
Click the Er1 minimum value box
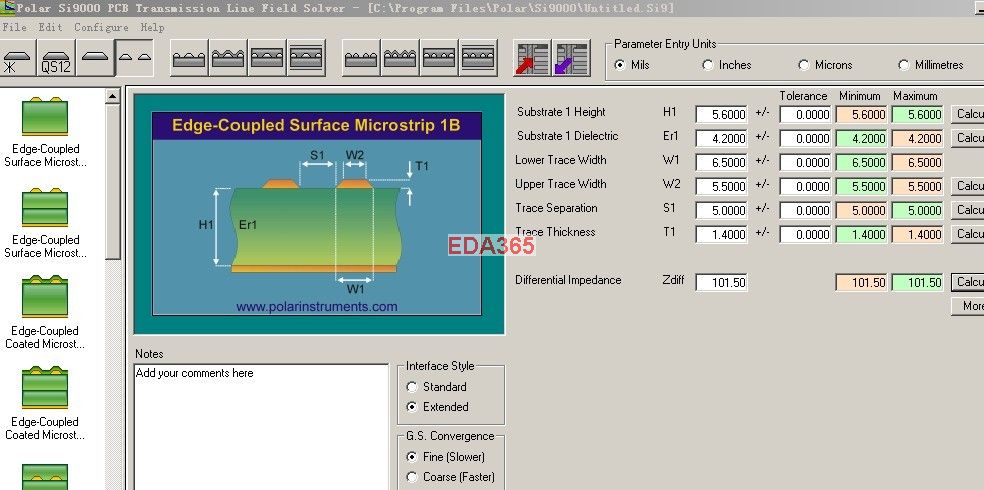point(861,138)
